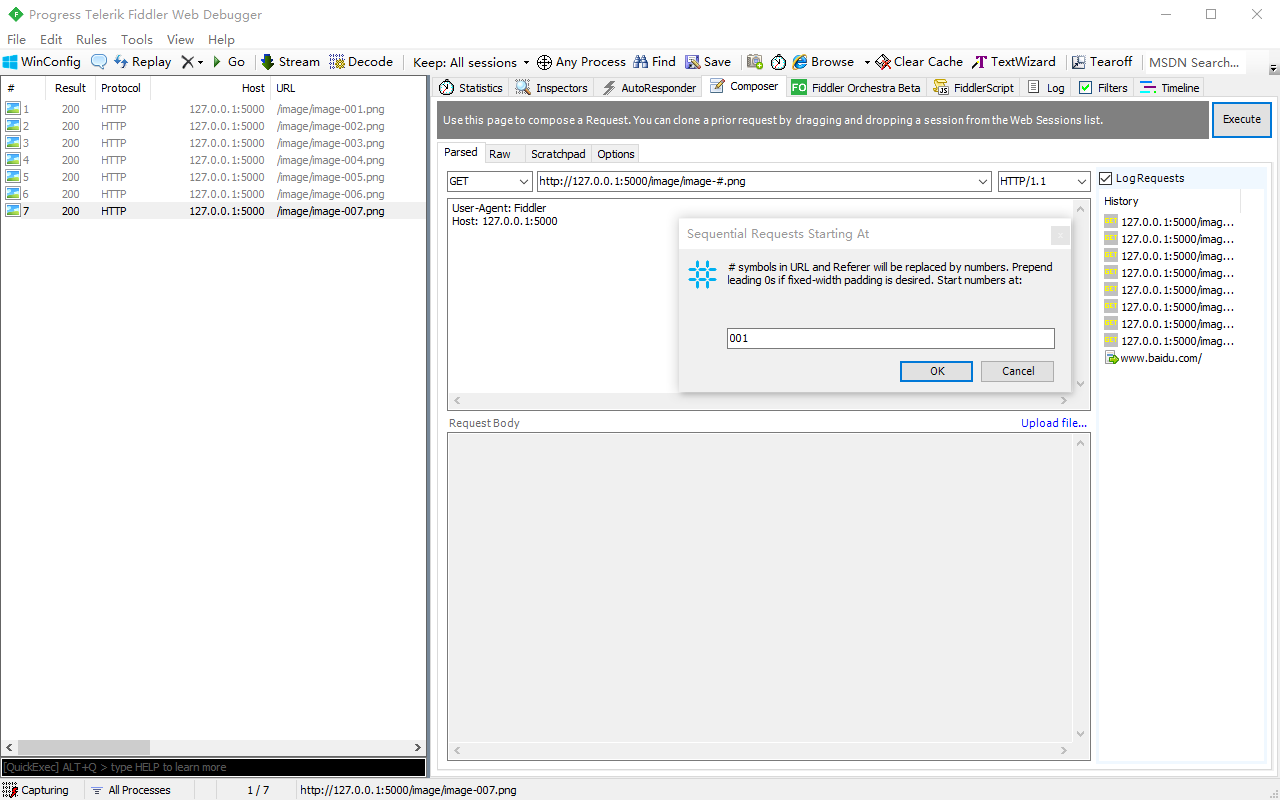Click All Processes status bar filter
This screenshot has width=1280, height=800.
click(x=131, y=790)
